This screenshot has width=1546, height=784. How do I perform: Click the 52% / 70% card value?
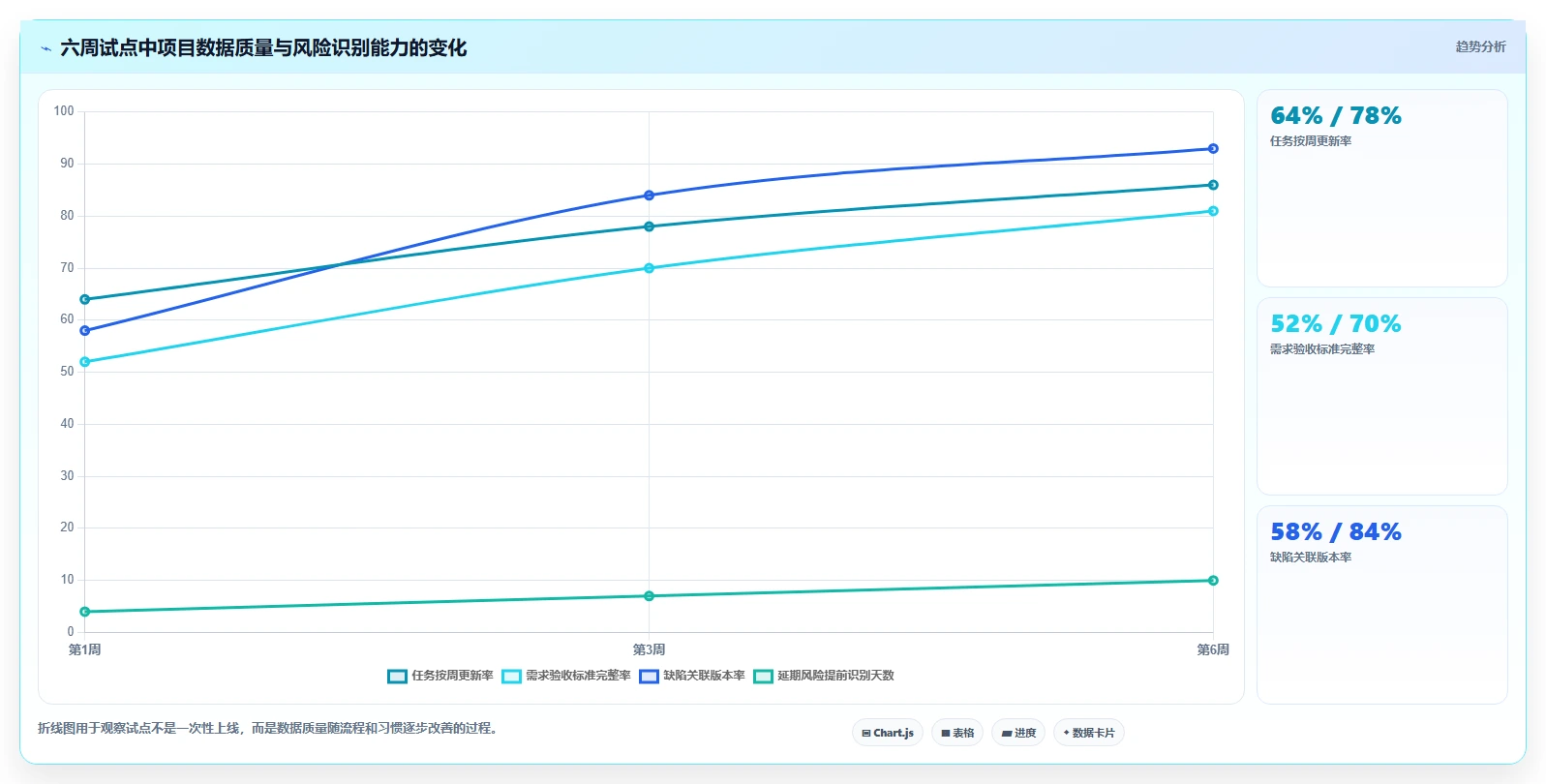[1336, 324]
